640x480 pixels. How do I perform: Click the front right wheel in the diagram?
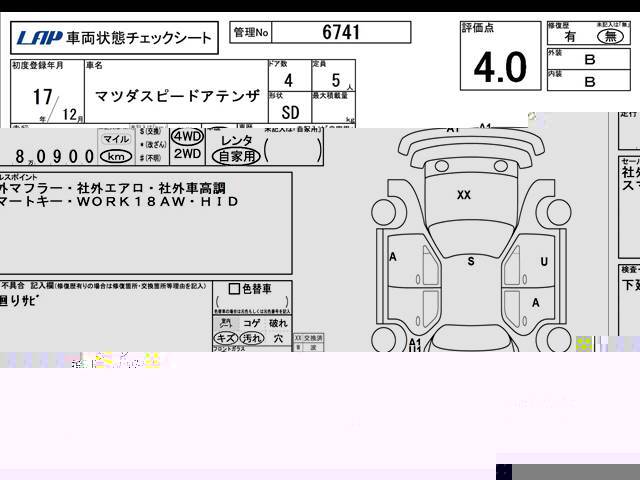click(556, 211)
